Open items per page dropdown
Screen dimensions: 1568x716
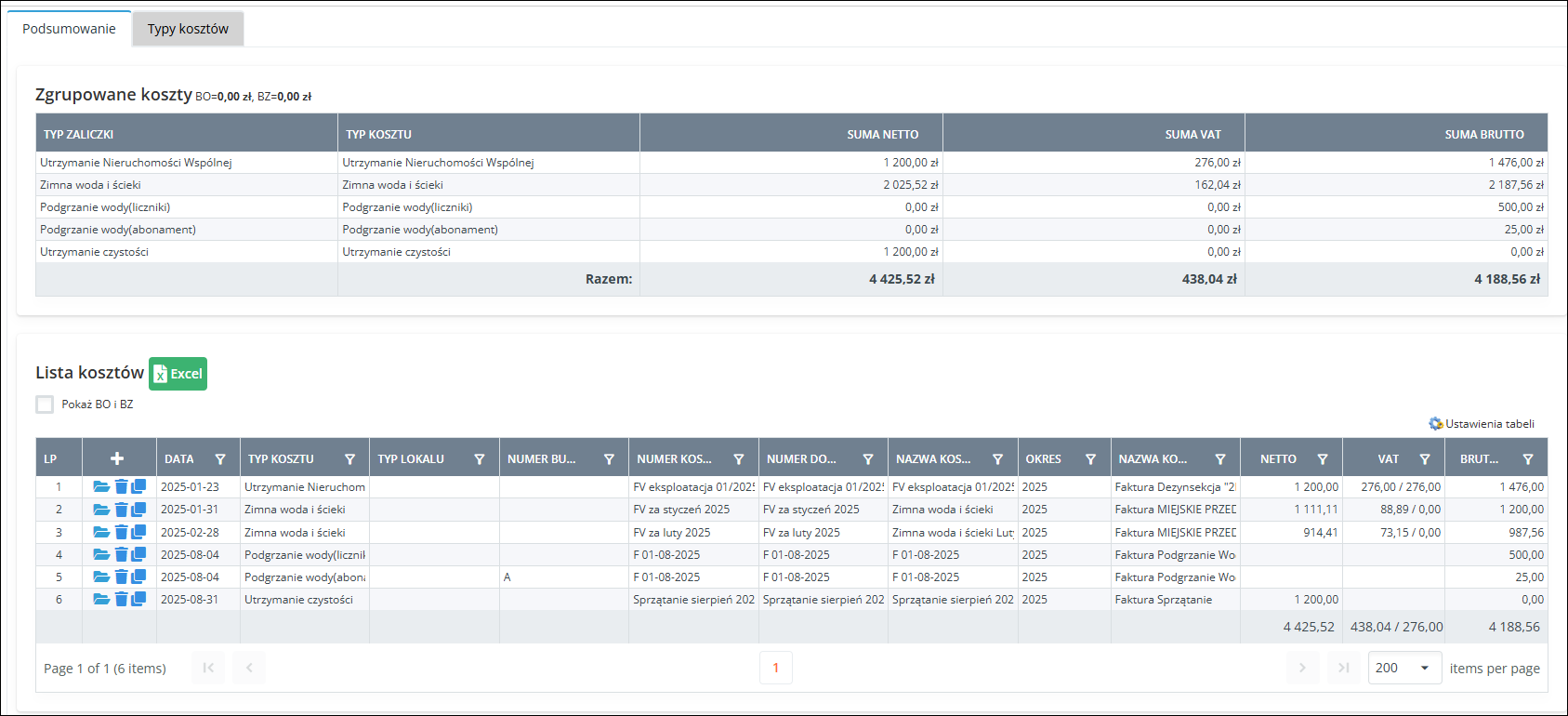pyautogui.click(x=1403, y=668)
